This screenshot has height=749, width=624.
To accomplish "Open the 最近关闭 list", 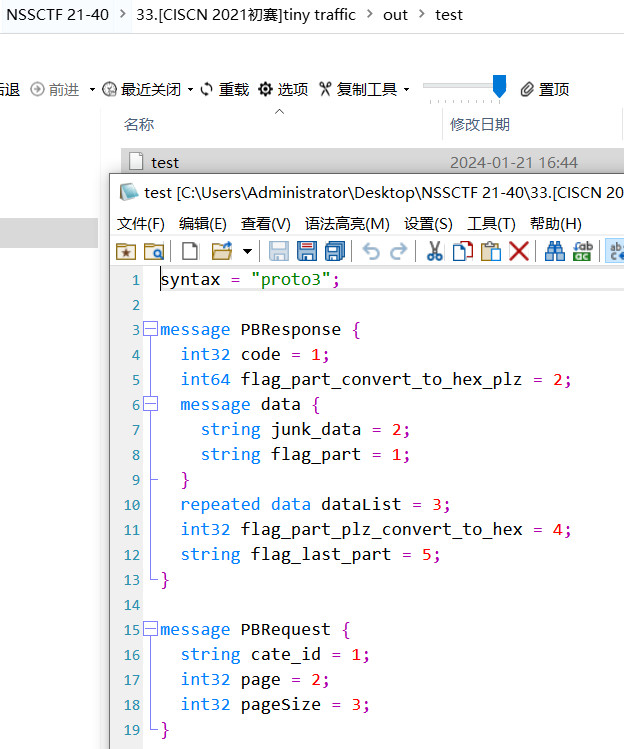I will (142, 89).
